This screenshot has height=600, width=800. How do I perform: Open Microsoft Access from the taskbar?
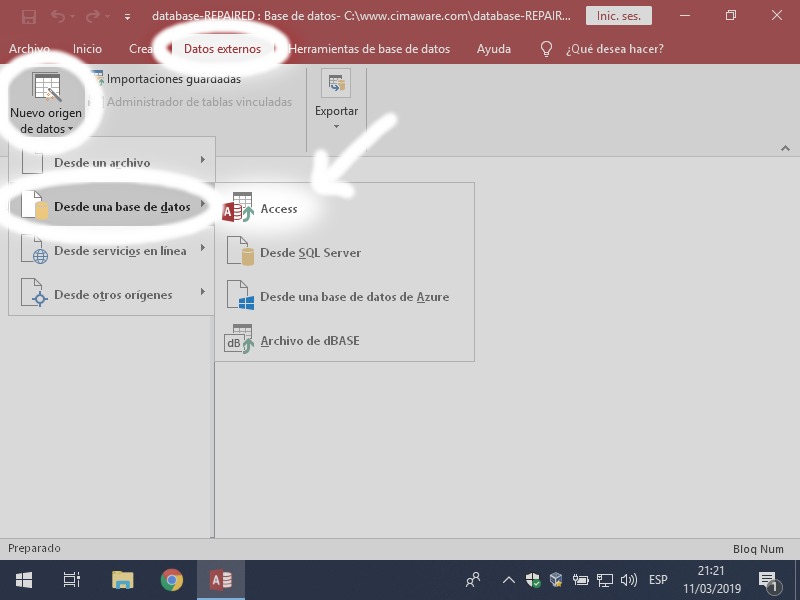pos(220,578)
